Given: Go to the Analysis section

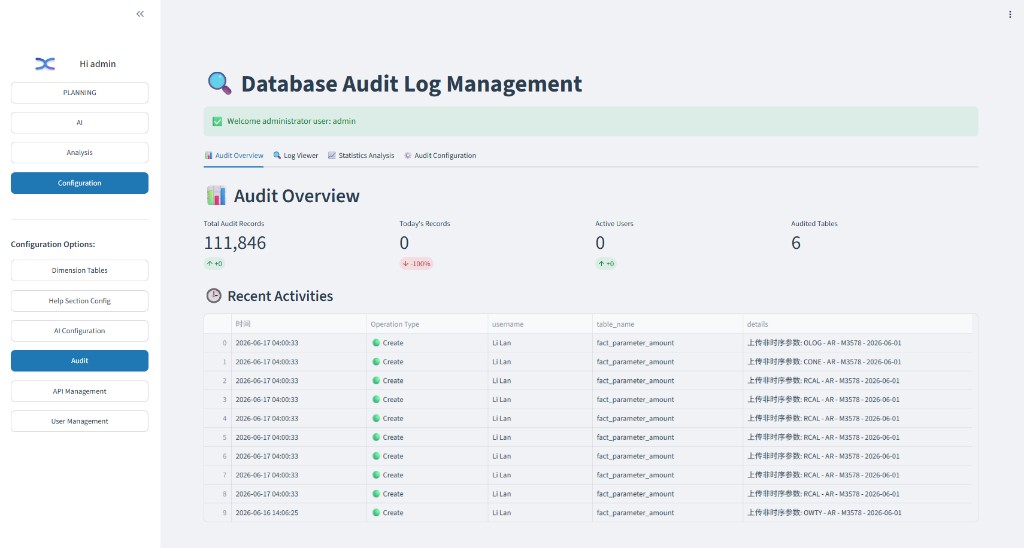Looking at the screenshot, I should click(x=80, y=153).
